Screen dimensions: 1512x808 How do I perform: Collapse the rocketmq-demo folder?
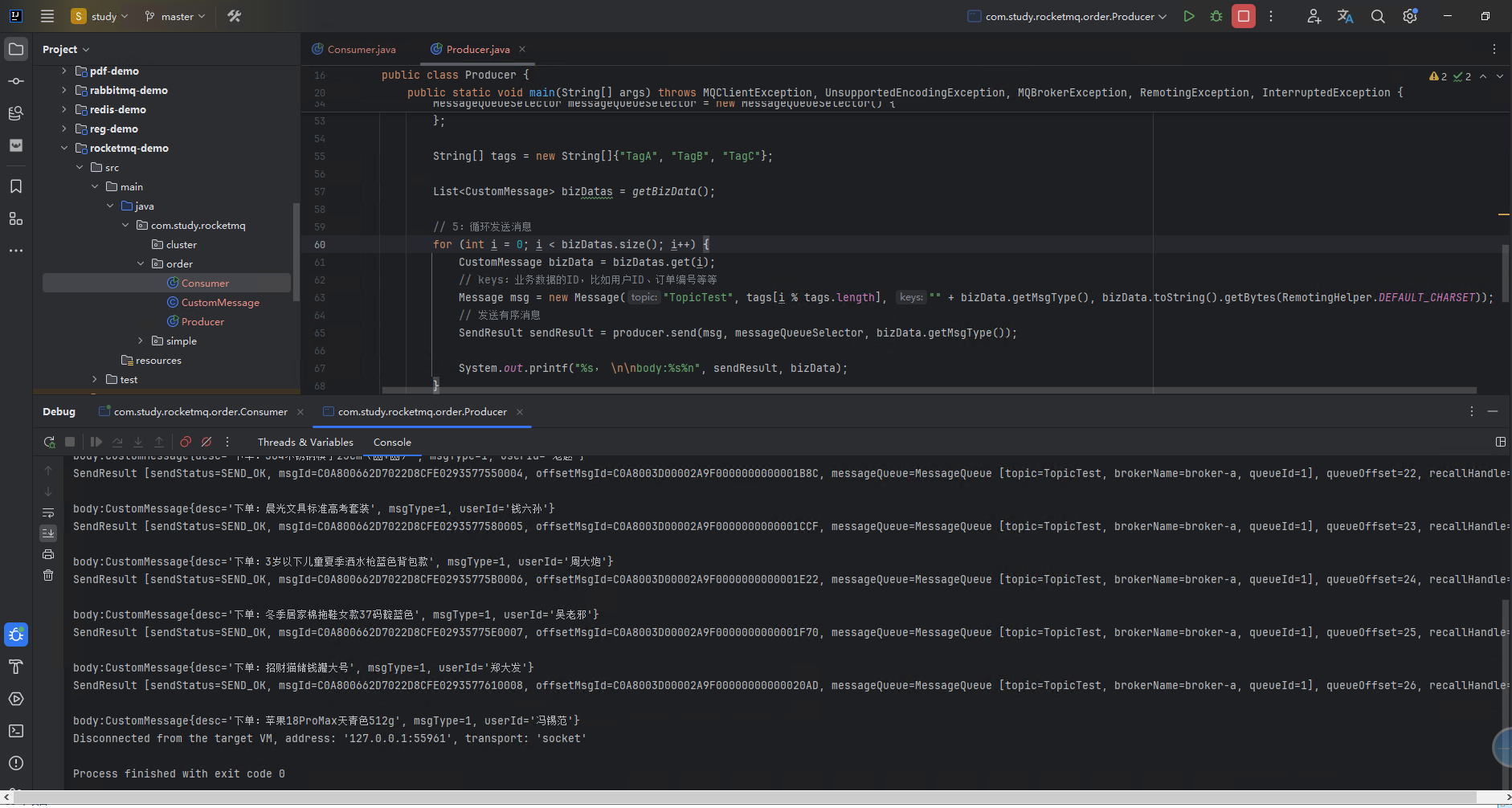pyautogui.click(x=64, y=148)
